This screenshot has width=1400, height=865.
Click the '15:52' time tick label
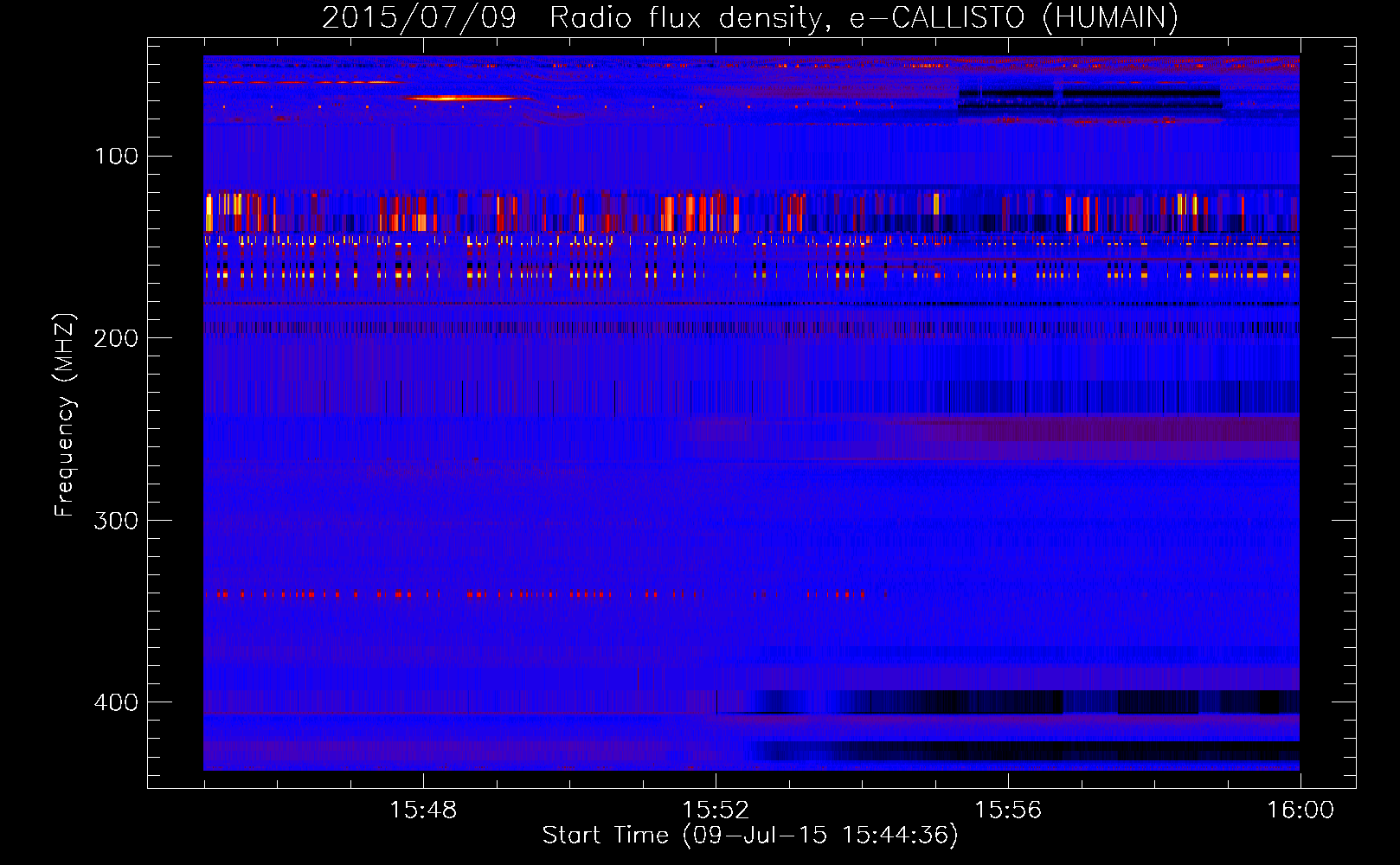click(x=716, y=811)
